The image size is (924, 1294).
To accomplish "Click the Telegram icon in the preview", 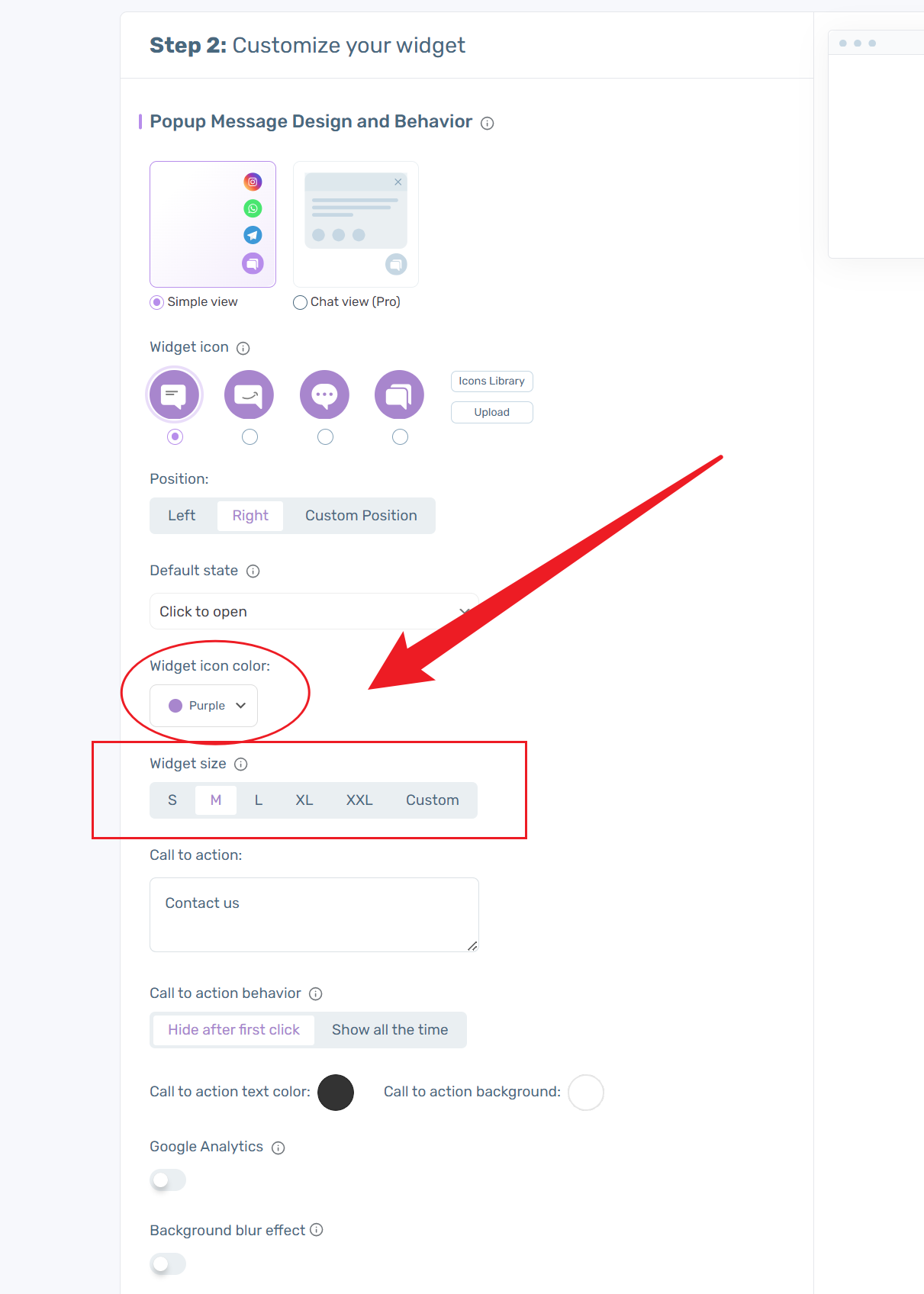I will (253, 235).
